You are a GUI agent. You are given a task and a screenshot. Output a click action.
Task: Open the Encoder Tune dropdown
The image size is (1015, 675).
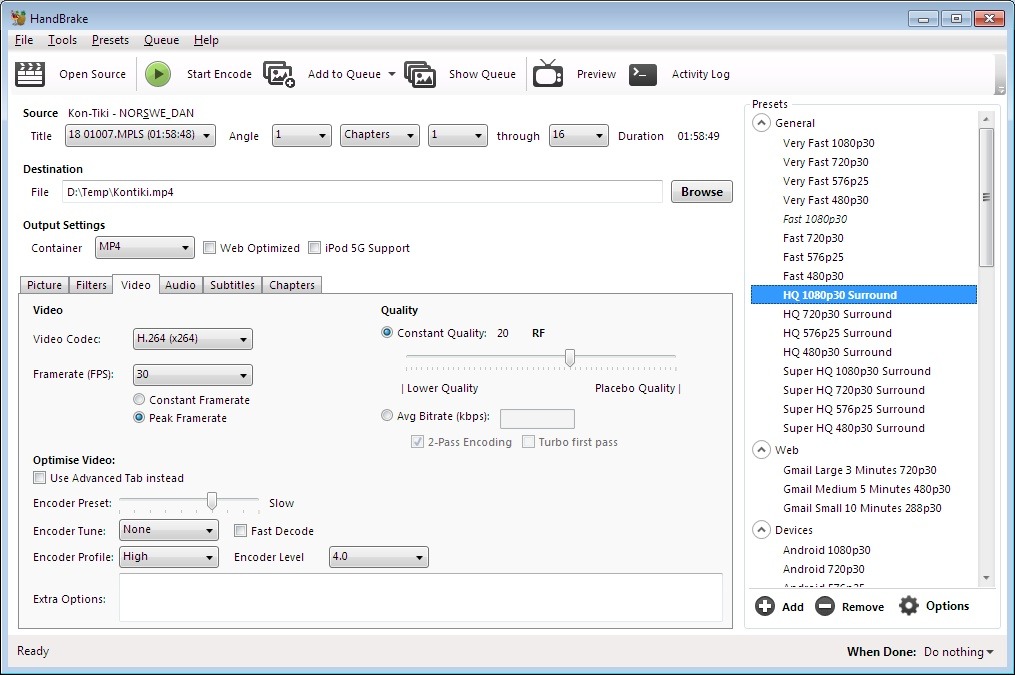pyautogui.click(x=168, y=530)
